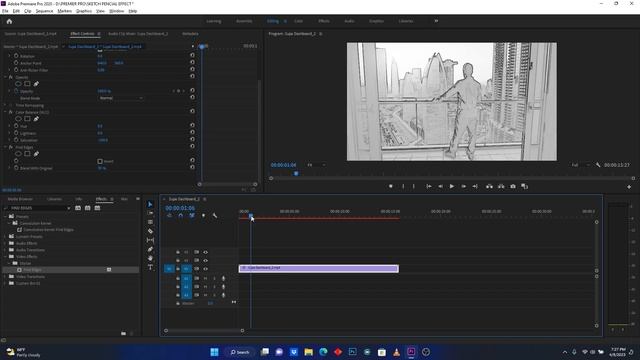Toggle animation stopwatch for Saturation

click(x=16, y=140)
